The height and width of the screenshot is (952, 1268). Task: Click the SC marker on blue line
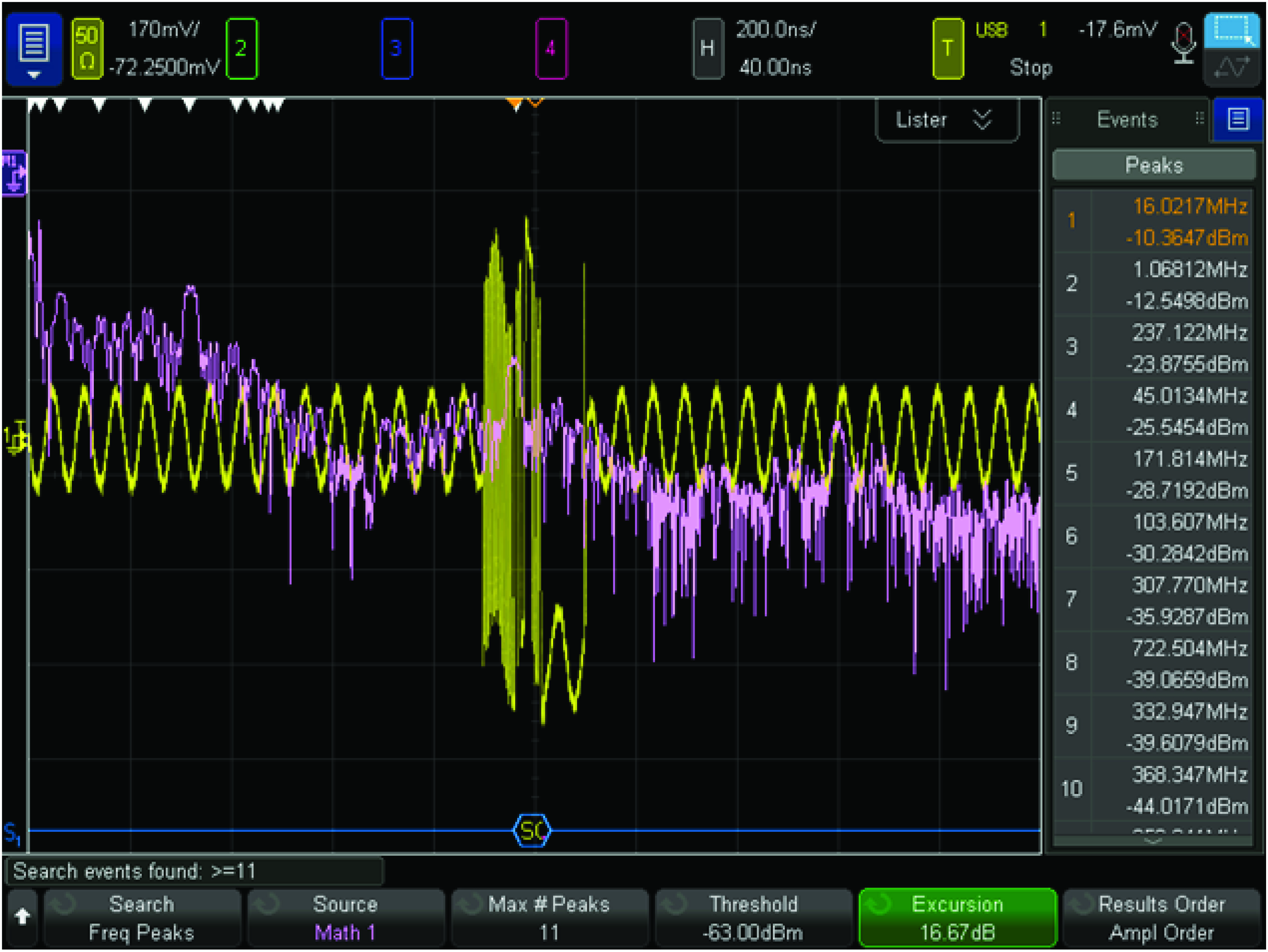532,830
